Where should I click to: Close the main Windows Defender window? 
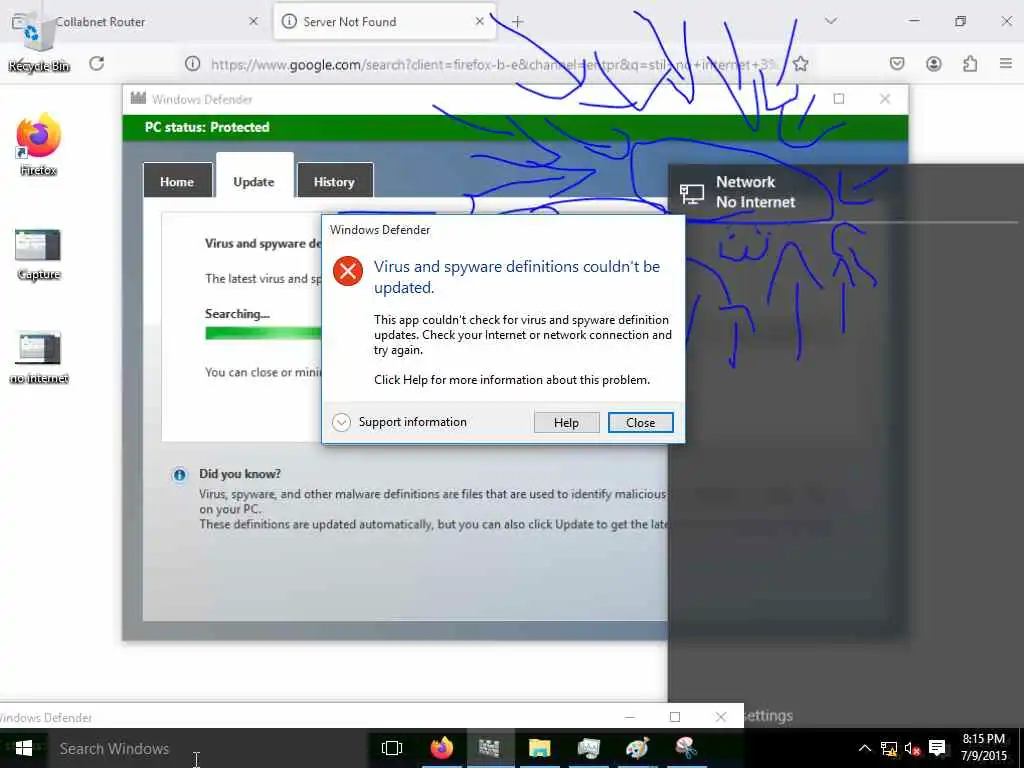tap(885, 99)
